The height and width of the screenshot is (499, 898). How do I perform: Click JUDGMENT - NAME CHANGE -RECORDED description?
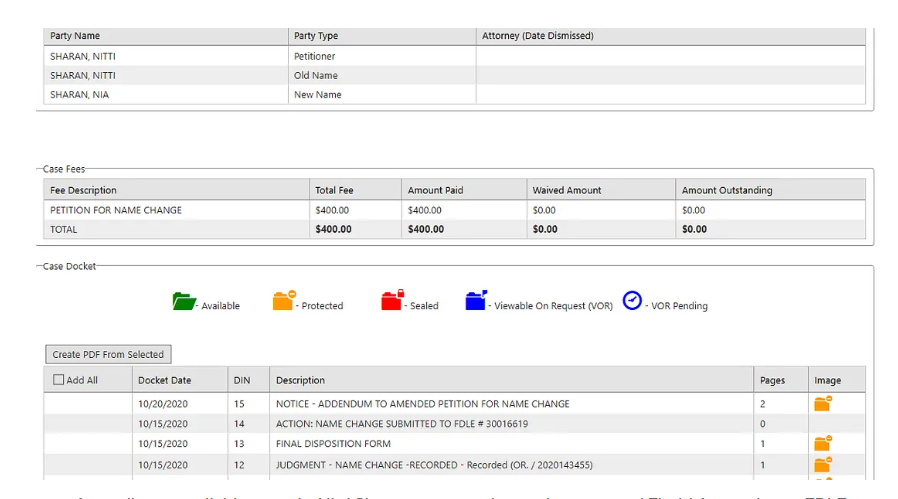coord(434,465)
